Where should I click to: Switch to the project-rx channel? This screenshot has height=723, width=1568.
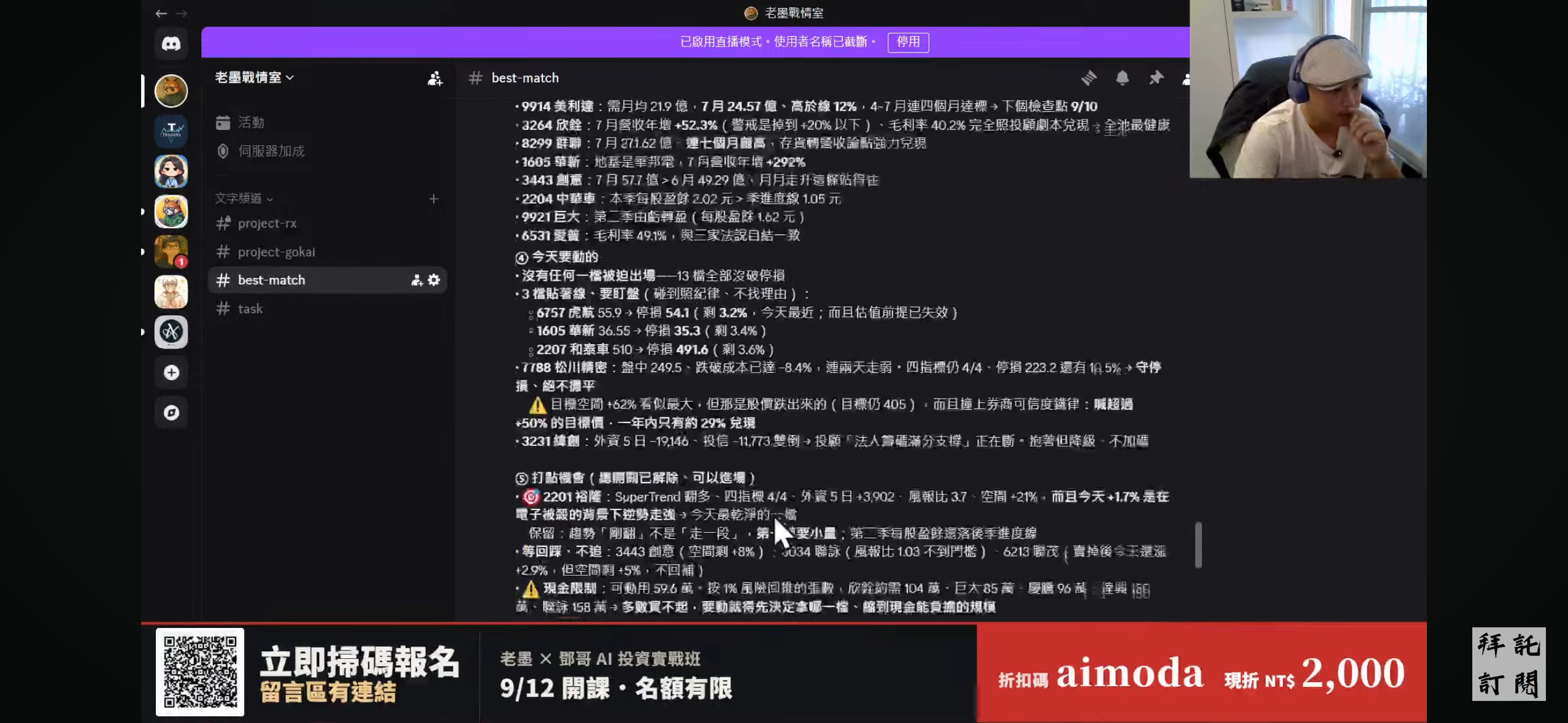[x=328, y=223]
